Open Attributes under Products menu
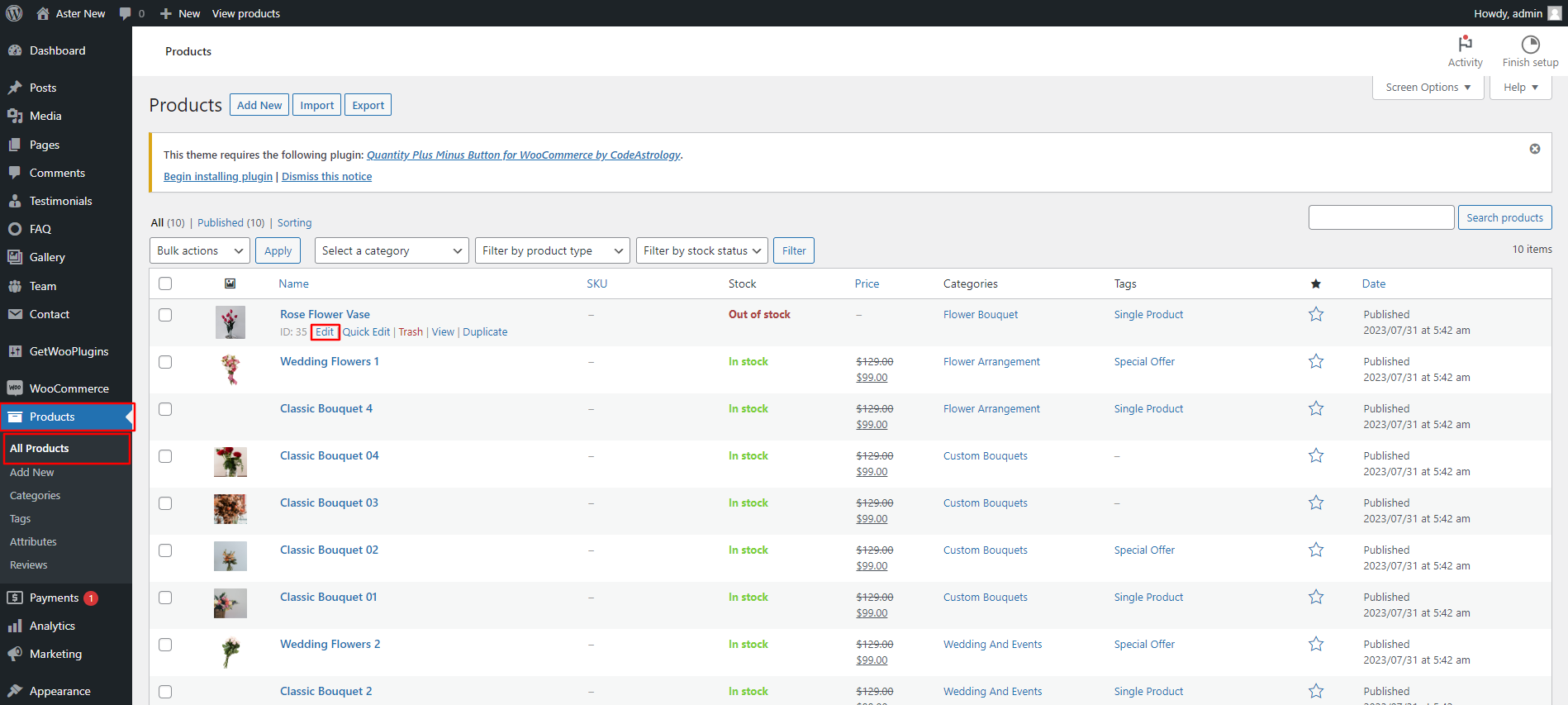Screen dimensions: 1568x705 pos(33,541)
